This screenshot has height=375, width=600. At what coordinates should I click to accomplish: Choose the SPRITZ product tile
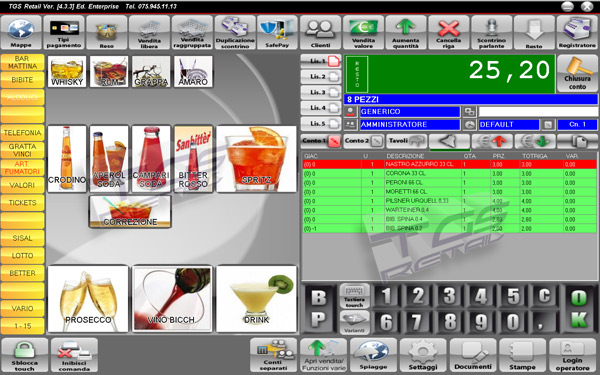[256, 159]
